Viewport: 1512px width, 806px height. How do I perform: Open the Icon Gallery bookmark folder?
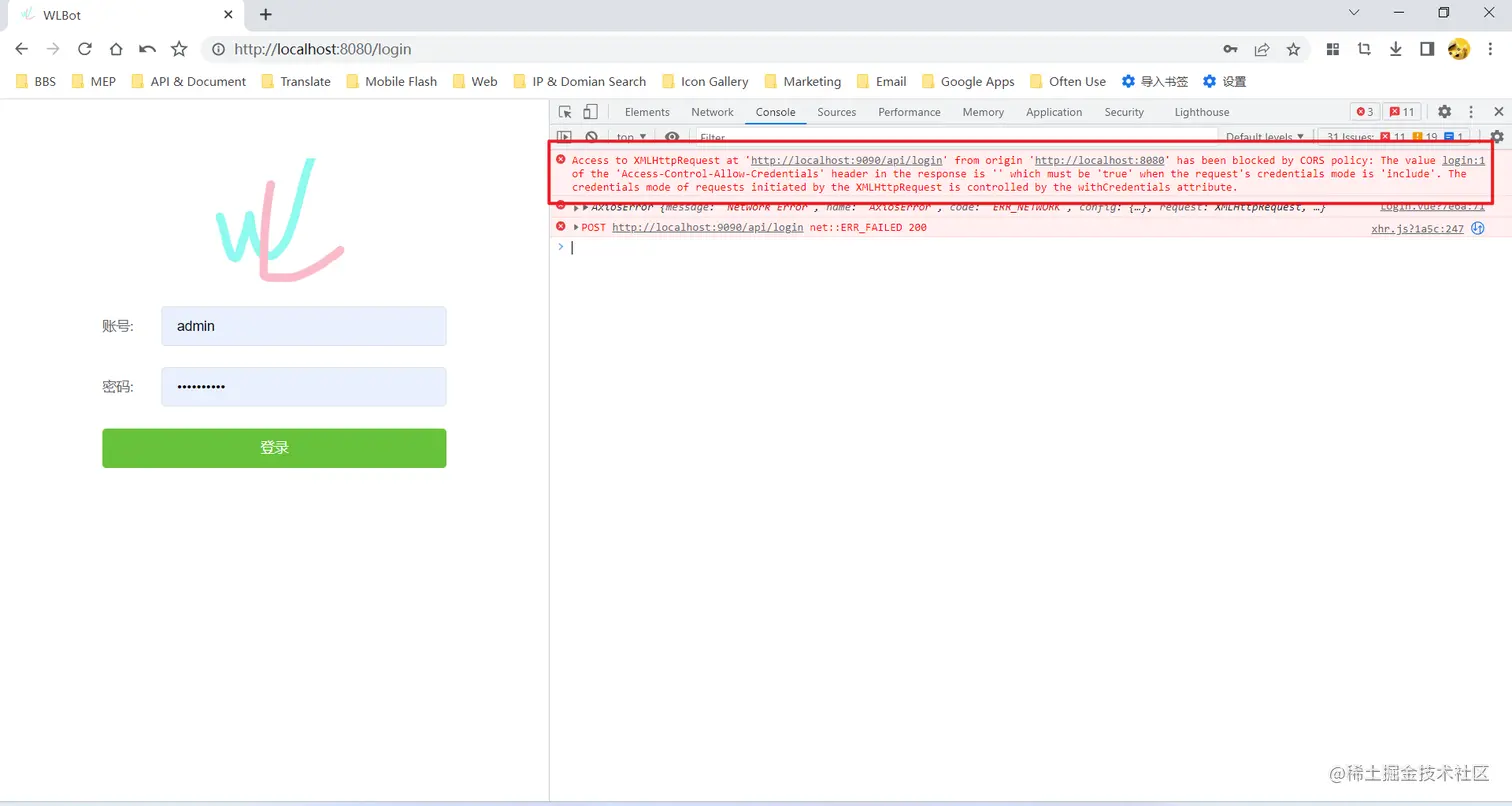(x=704, y=81)
